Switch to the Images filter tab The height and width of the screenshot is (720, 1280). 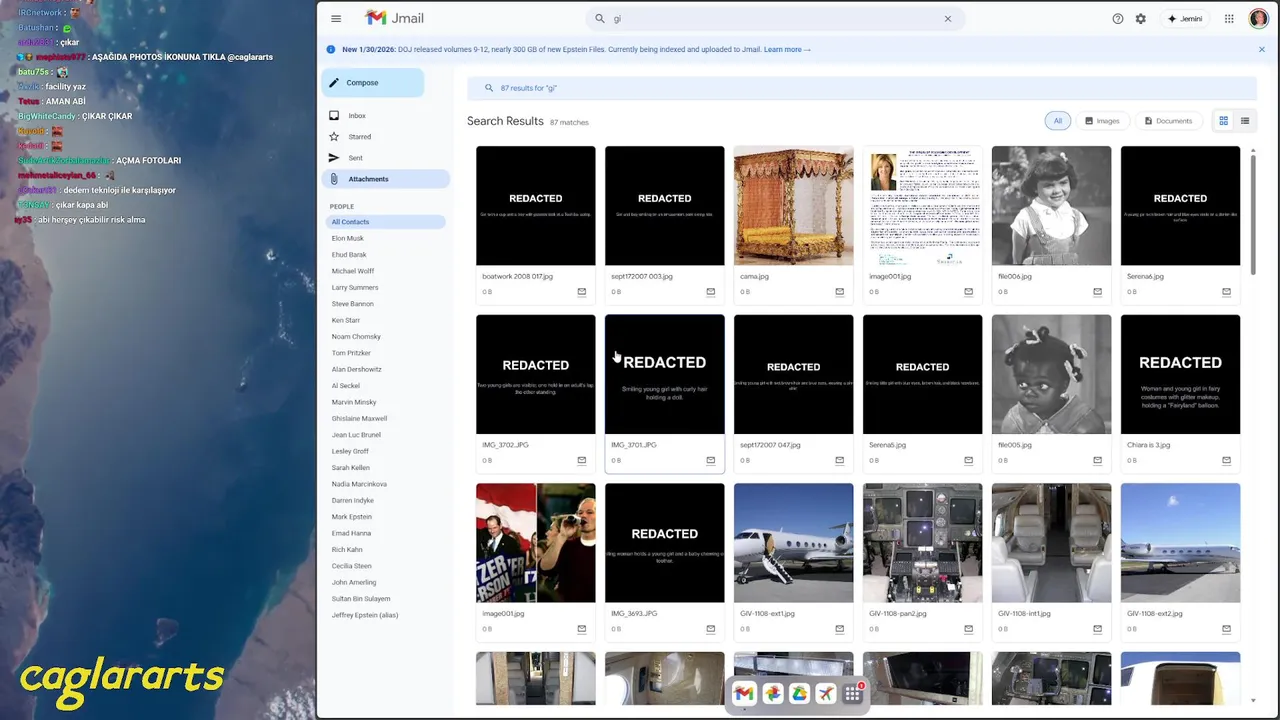click(1102, 121)
